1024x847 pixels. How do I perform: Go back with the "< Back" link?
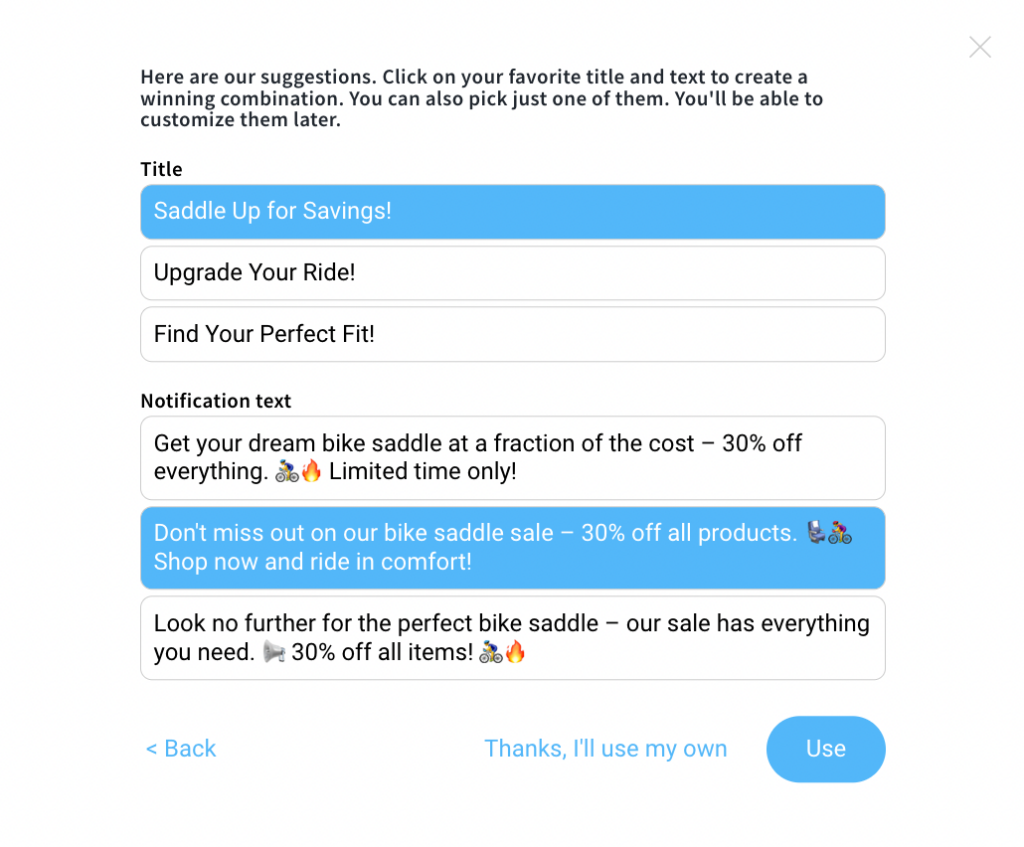[x=180, y=748]
